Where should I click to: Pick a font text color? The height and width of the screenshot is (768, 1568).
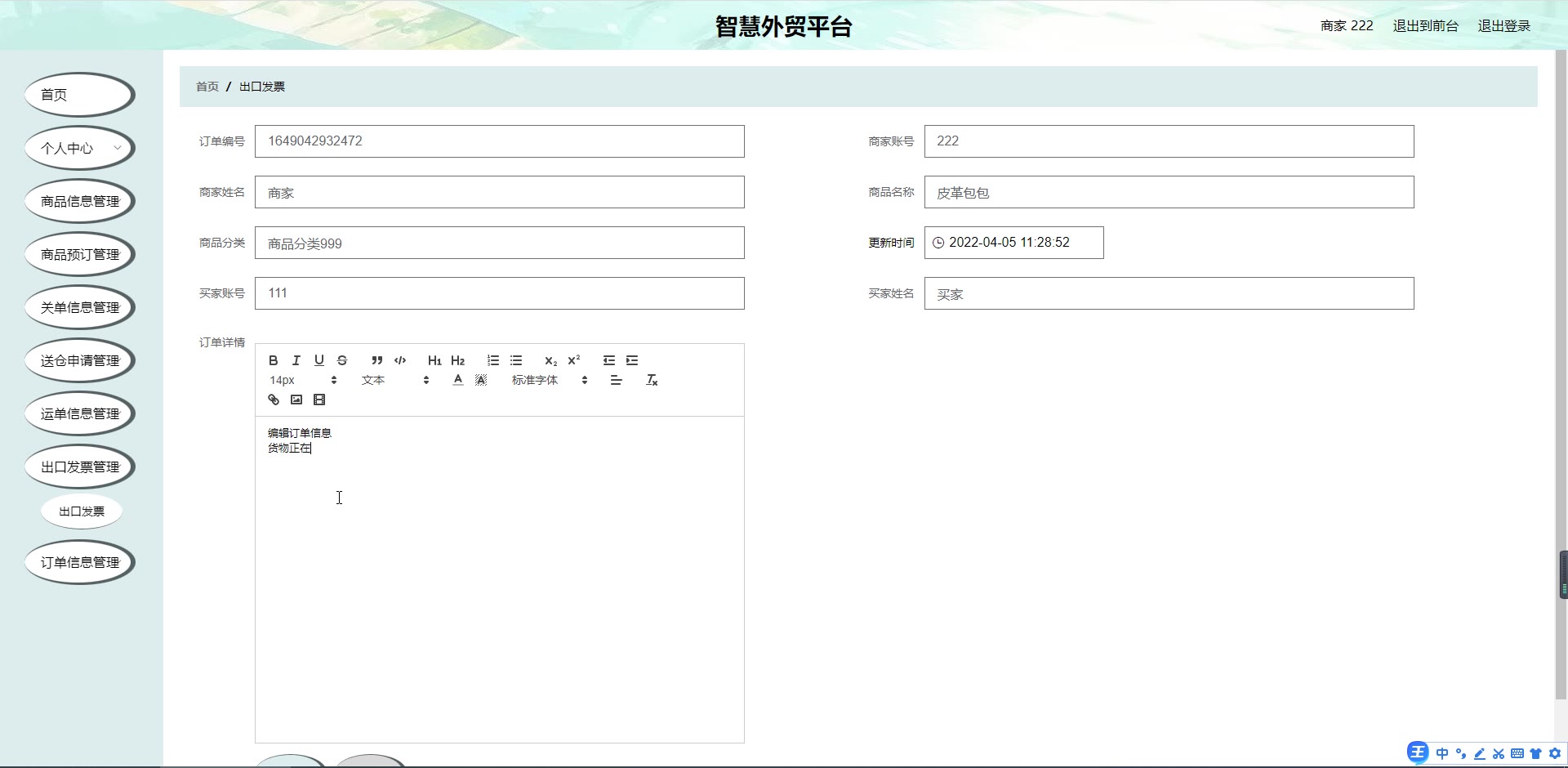coord(458,380)
